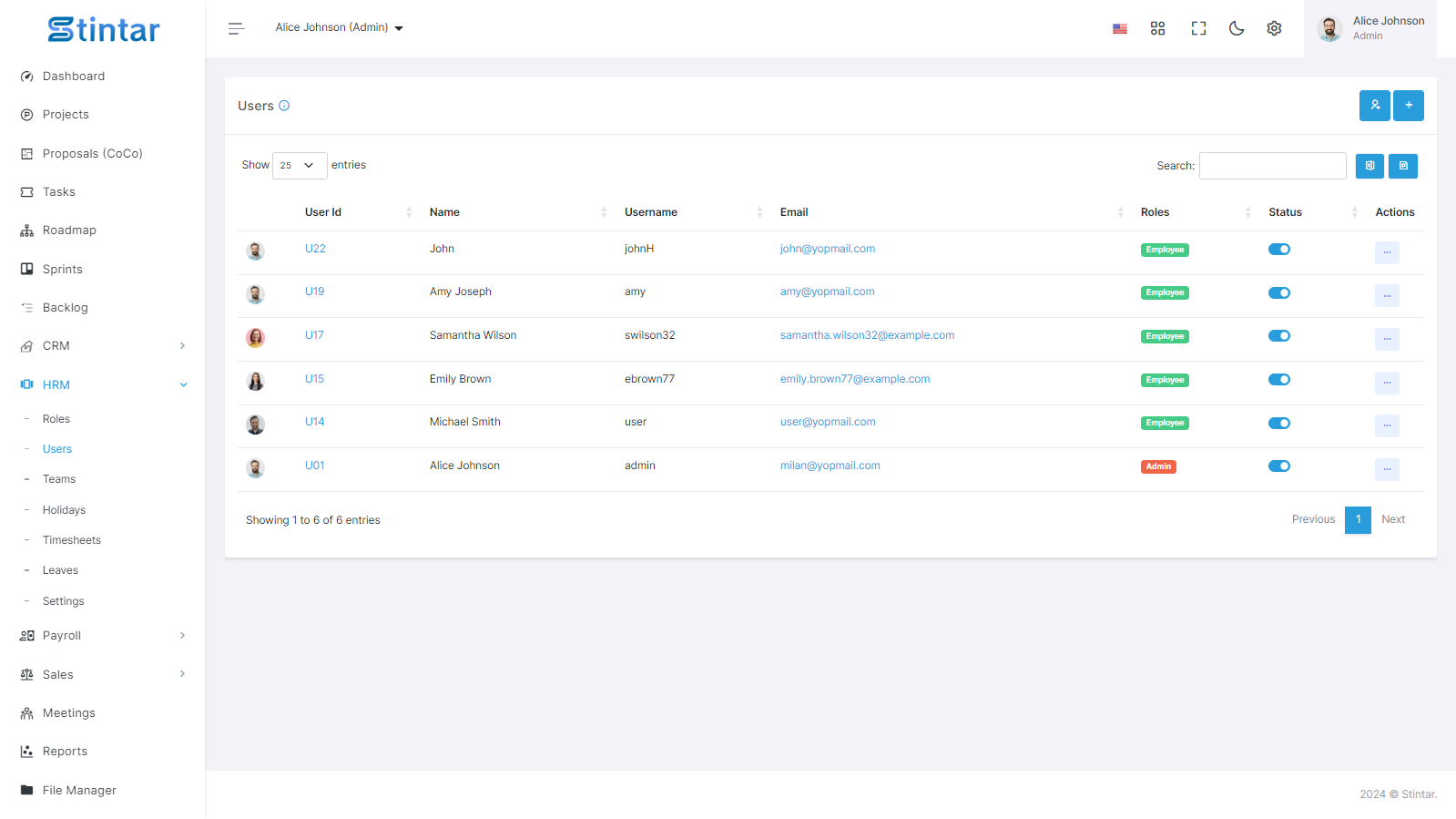Sort by Status column
This screenshot has height=819, width=1456.
click(x=1313, y=212)
